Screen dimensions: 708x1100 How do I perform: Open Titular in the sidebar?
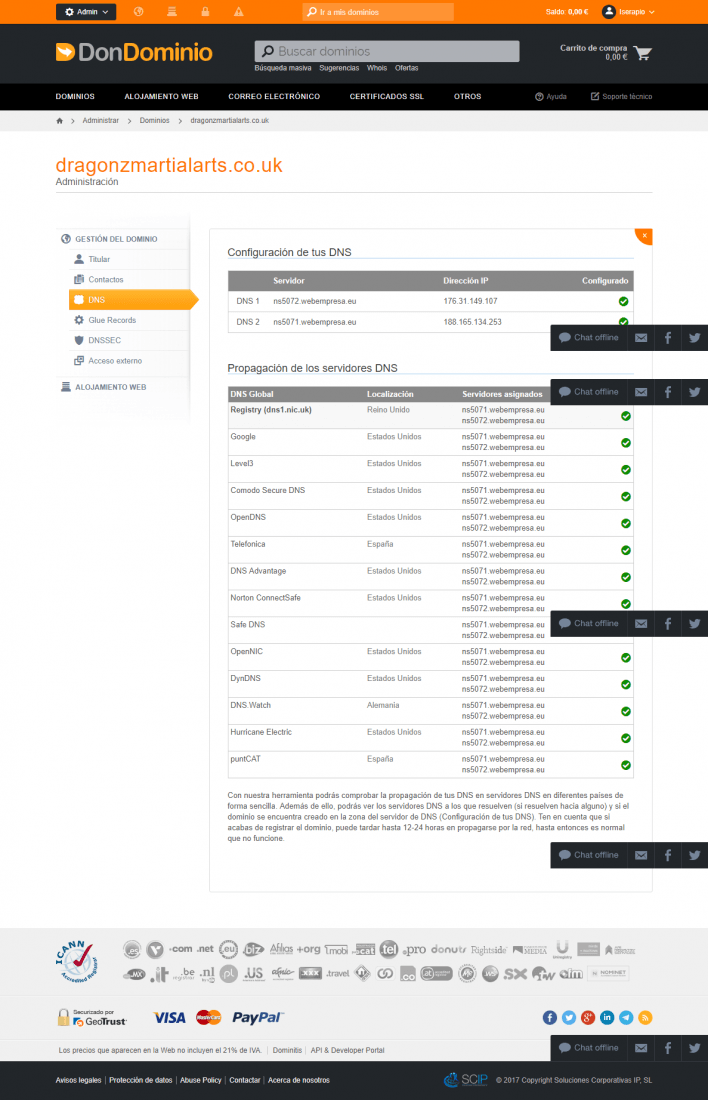[99, 260]
